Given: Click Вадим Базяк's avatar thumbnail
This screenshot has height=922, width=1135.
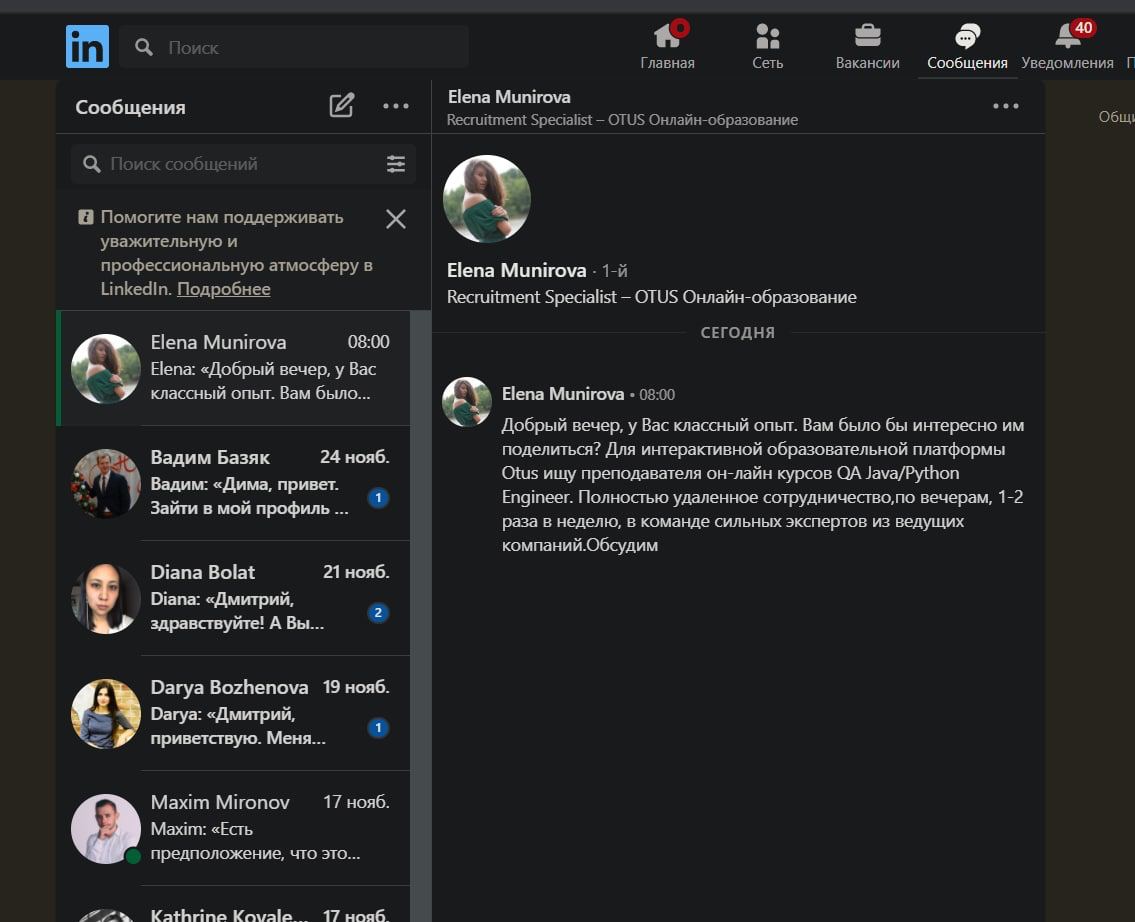Looking at the screenshot, I should click(x=106, y=483).
